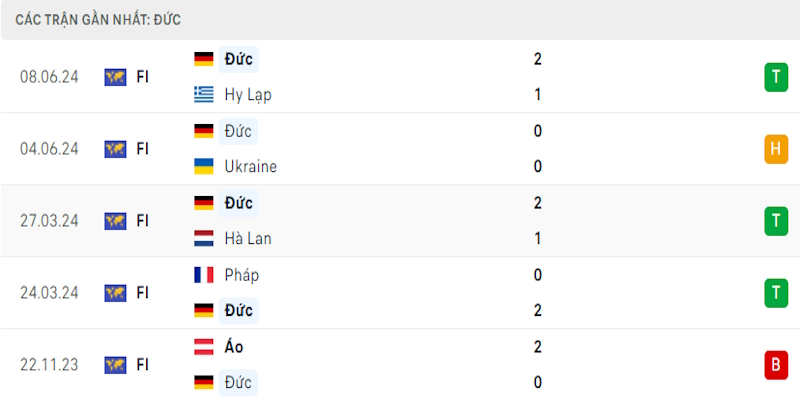This screenshot has height=400, width=800.
Task: Click the competition icon beside 04.06.24
Action: pyautogui.click(x=115, y=149)
